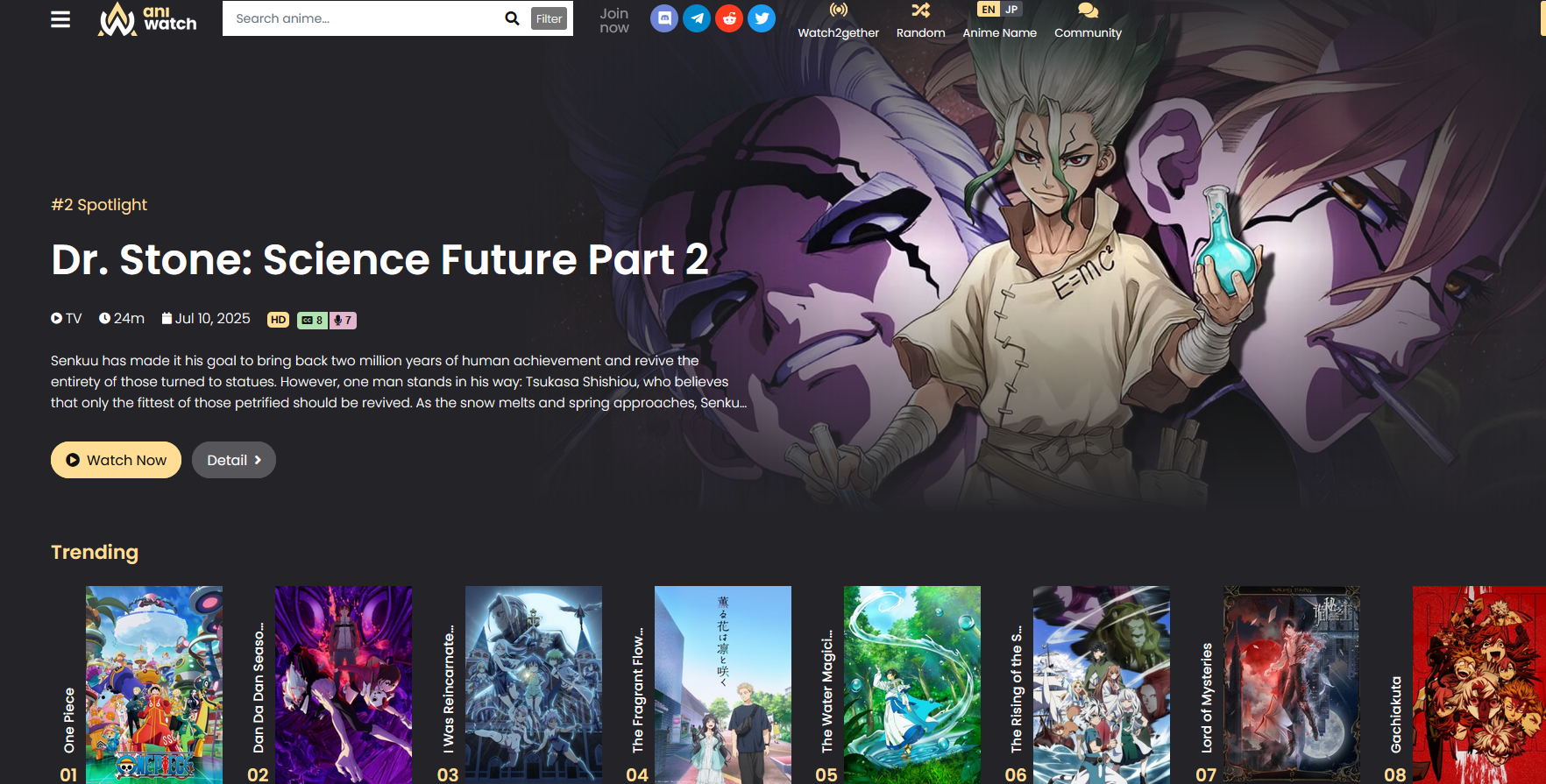The image size is (1546, 784).
Task: Click the HD quality badge
Action: click(278, 320)
